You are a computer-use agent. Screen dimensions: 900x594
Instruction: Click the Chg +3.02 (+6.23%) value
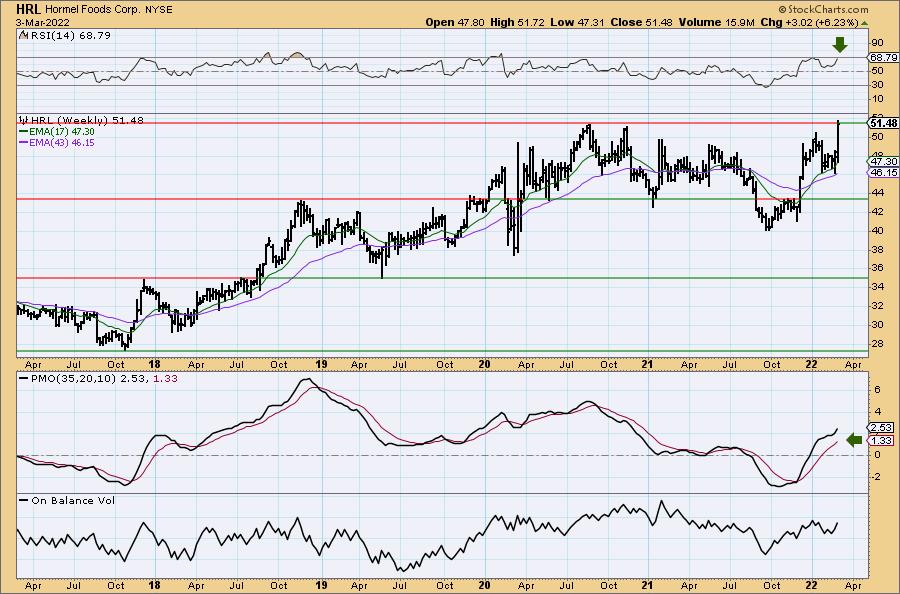point(809,22)
